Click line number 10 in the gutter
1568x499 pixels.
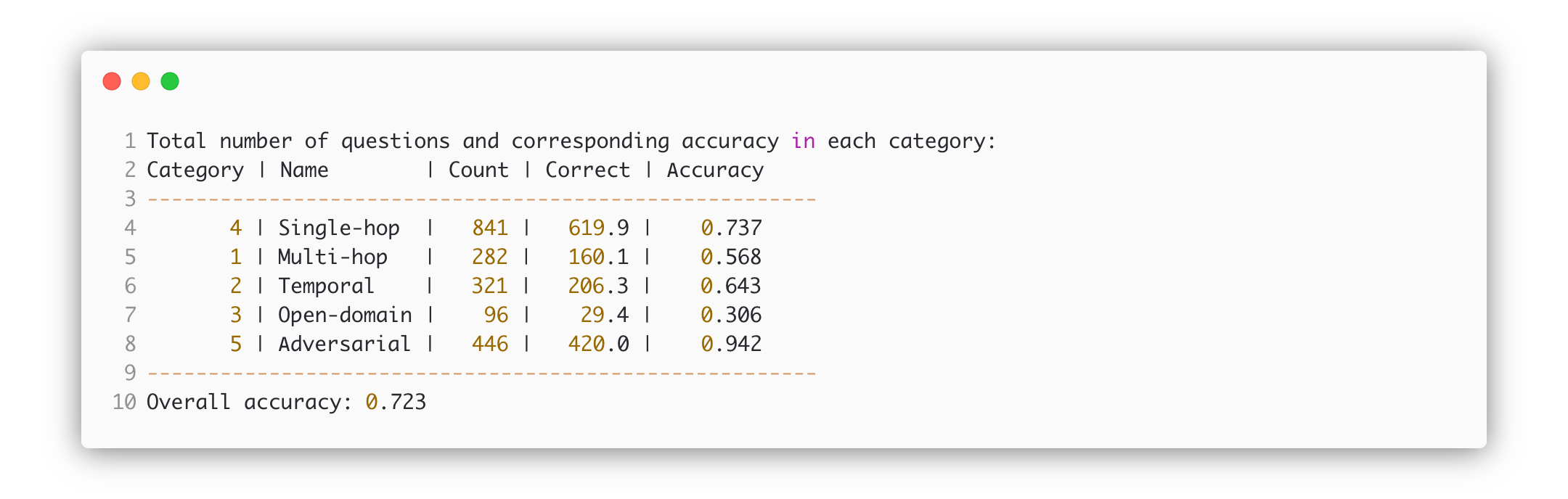coord(124,402)
